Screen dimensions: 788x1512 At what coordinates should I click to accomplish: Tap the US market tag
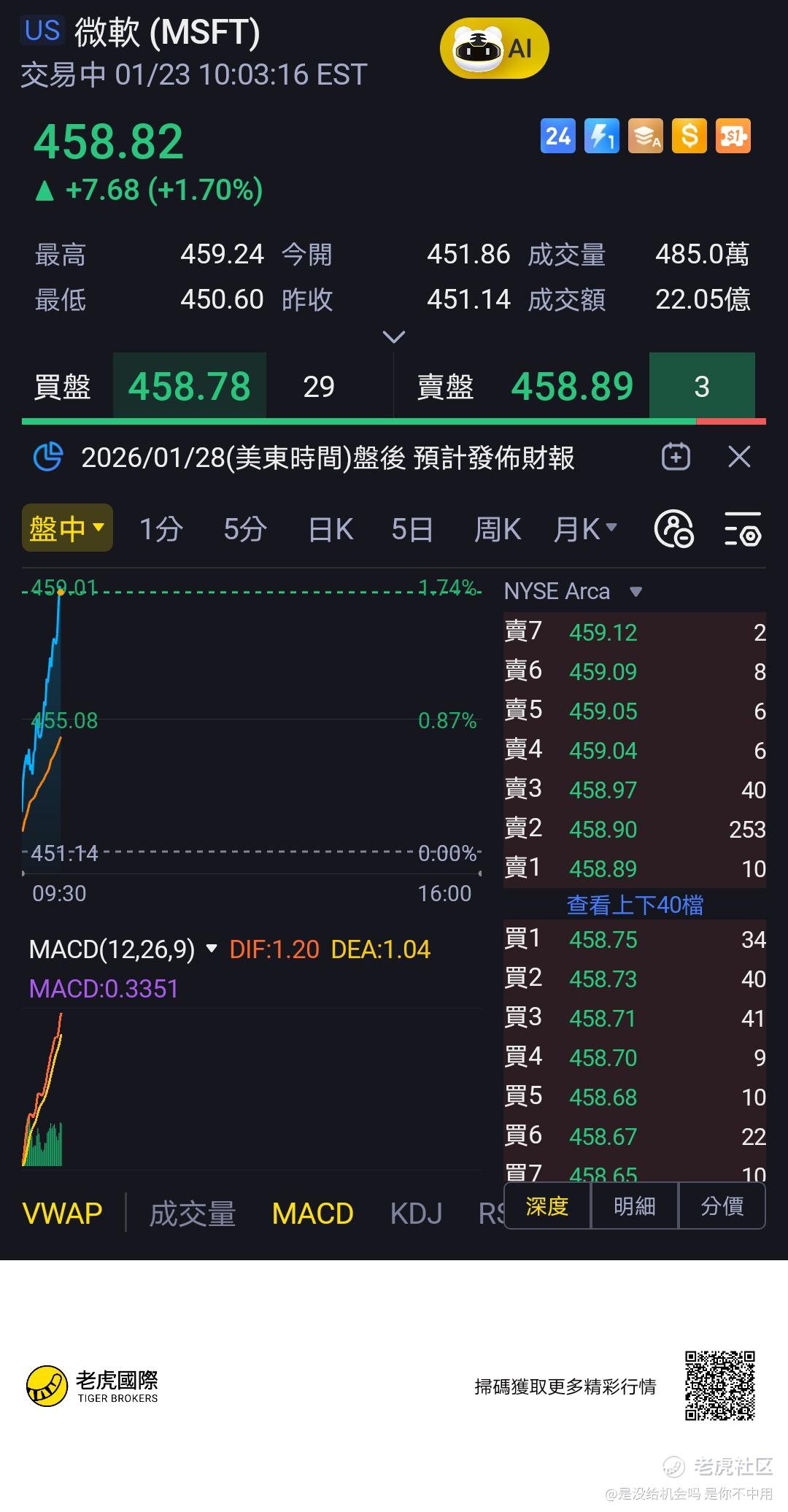pos(42,31)
